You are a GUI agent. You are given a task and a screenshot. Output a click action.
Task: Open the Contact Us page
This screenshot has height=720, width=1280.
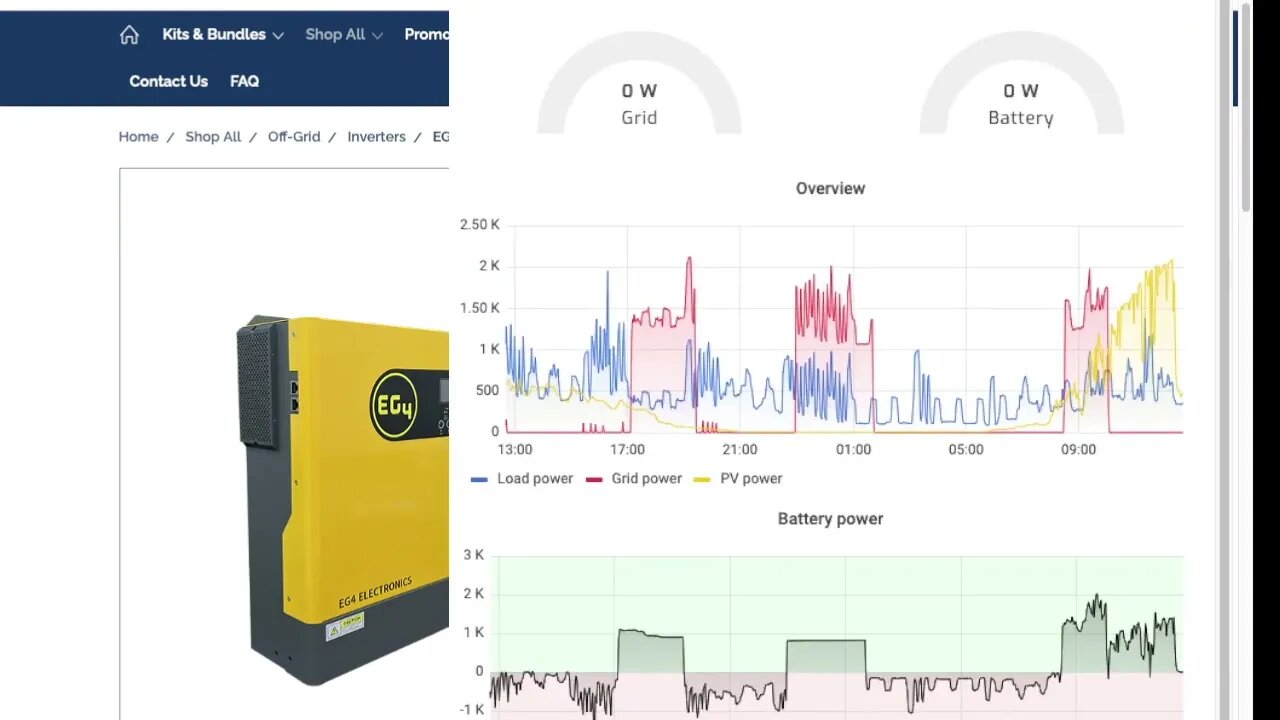168,81
